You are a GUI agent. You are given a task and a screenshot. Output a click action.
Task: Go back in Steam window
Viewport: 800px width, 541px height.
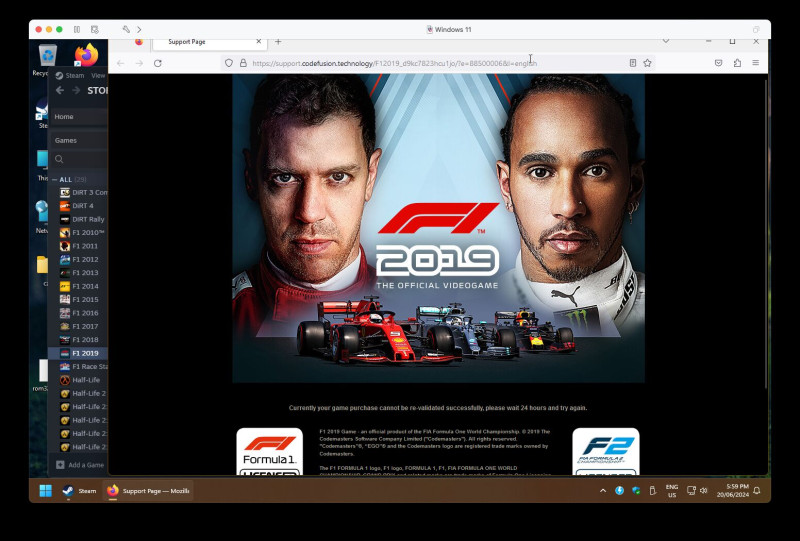tap(60, 90)
